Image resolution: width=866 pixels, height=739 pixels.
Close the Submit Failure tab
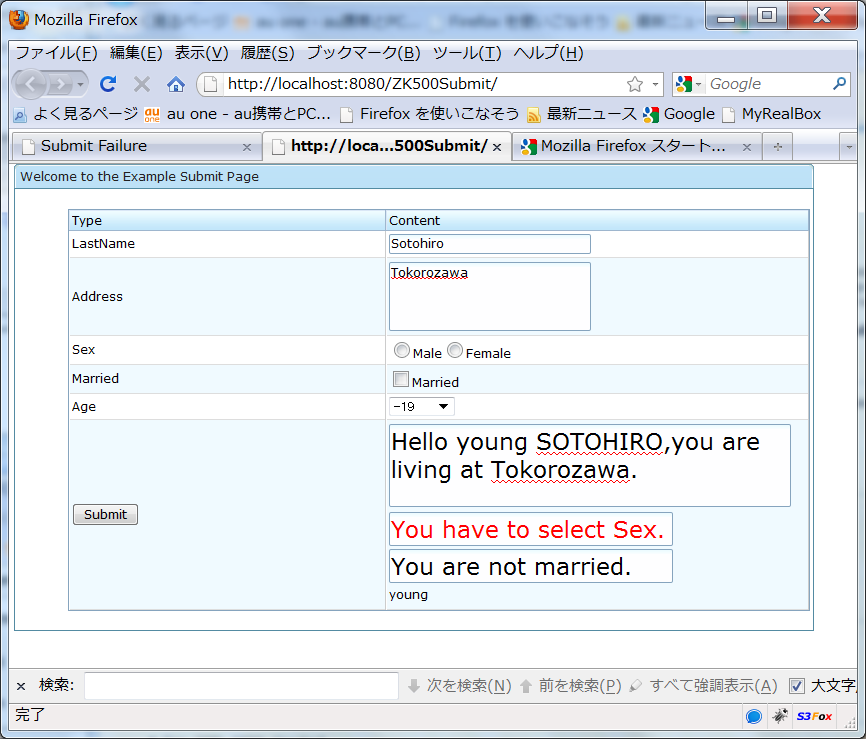[247, 147]
